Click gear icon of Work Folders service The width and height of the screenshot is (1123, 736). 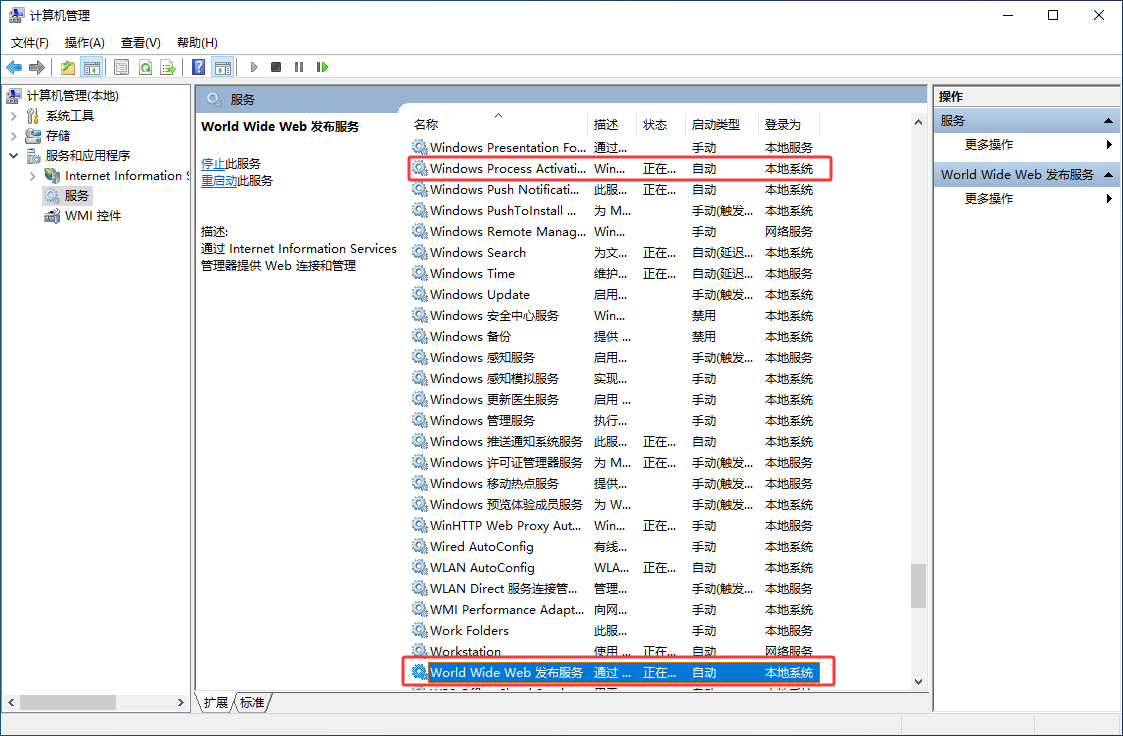pyautogui.click(x=420, y=630)
